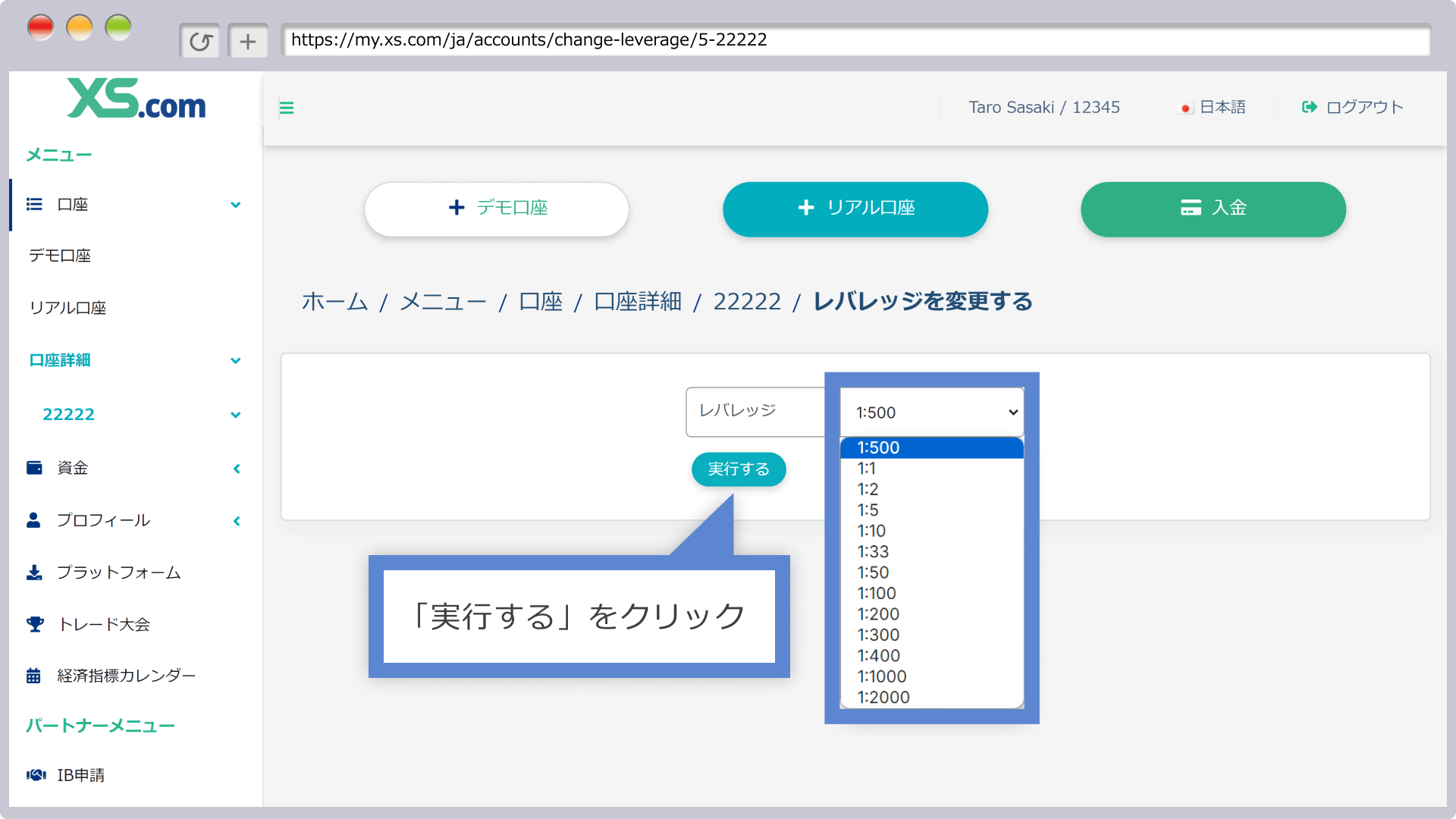The image size is (1456, 819).
Task: Click the + リアル口座 button
Action: pos(855,209)
